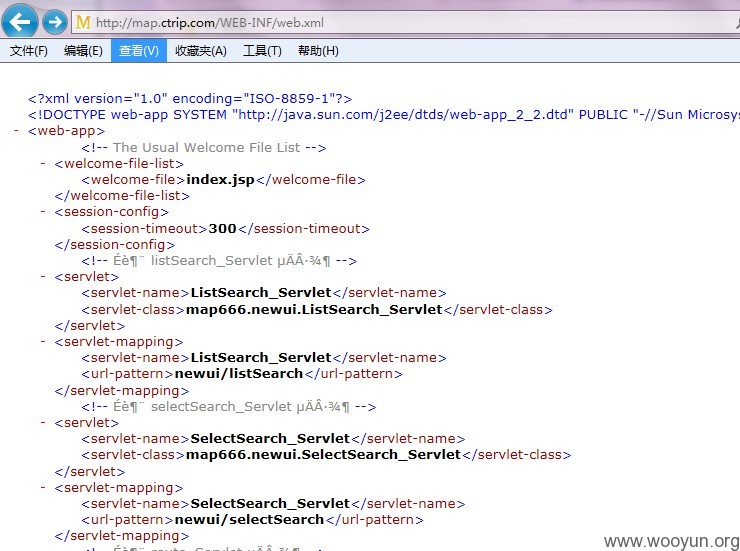Open the 工具(T) menu
This screenshot has height=551, width=740.
click(262, 50)
